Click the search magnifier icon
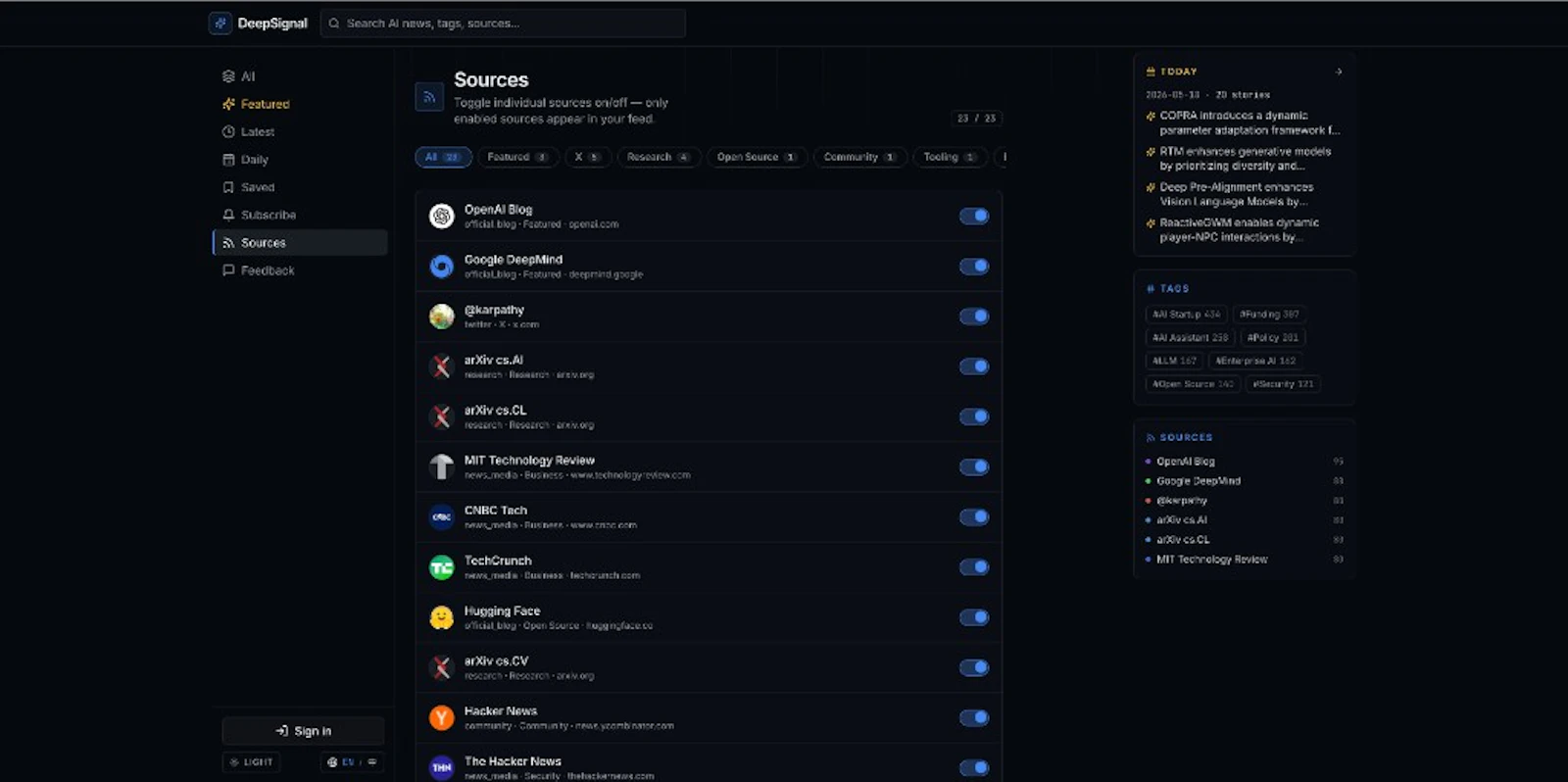This screenshot has width=1568, height=782. (x=334, y=24)
